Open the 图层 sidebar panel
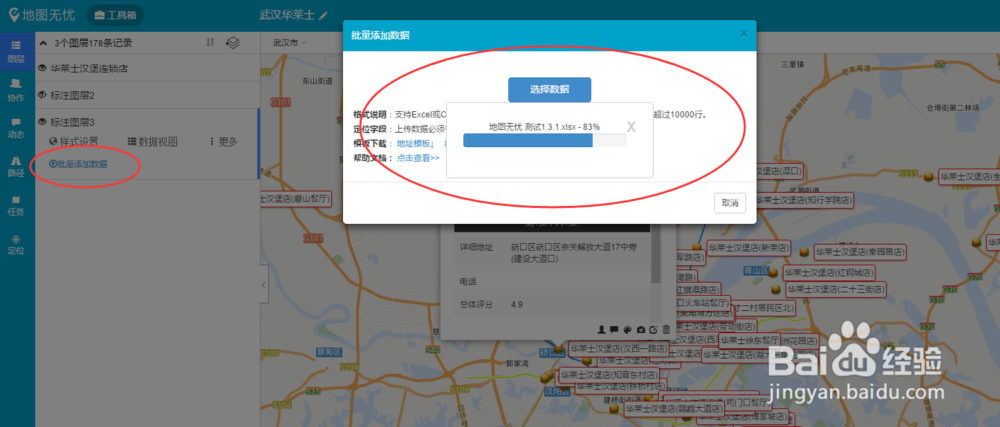 click(x=17, y=52)
